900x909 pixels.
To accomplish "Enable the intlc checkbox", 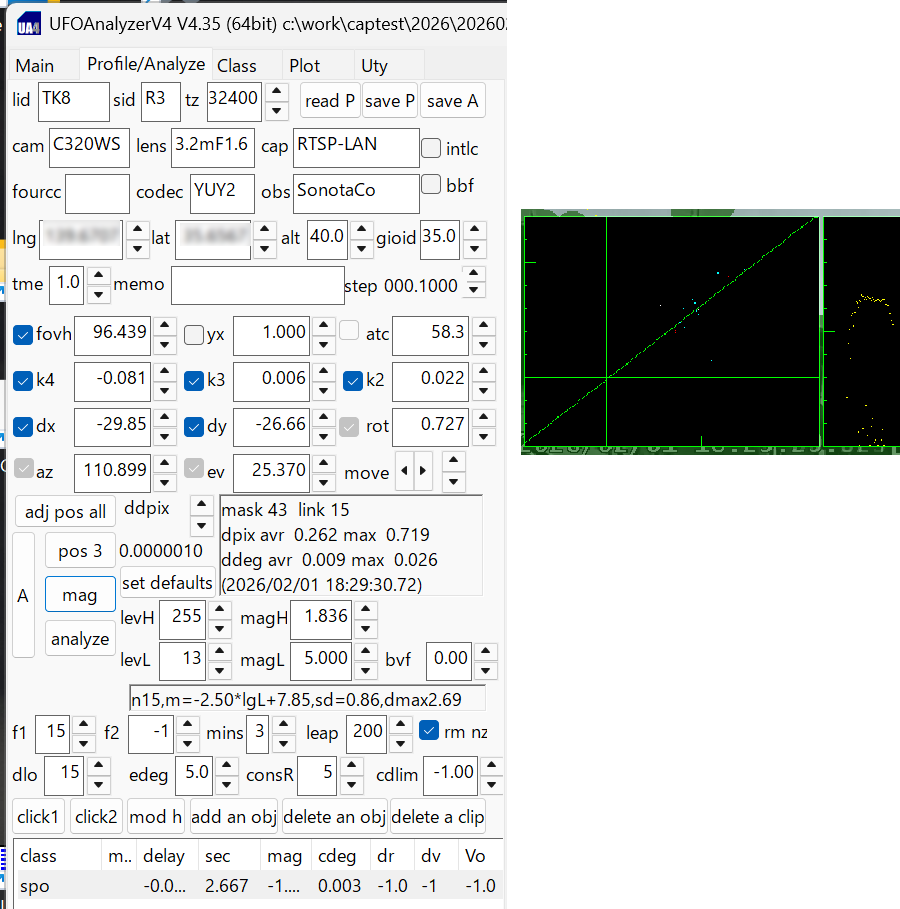I will [431, 148].
